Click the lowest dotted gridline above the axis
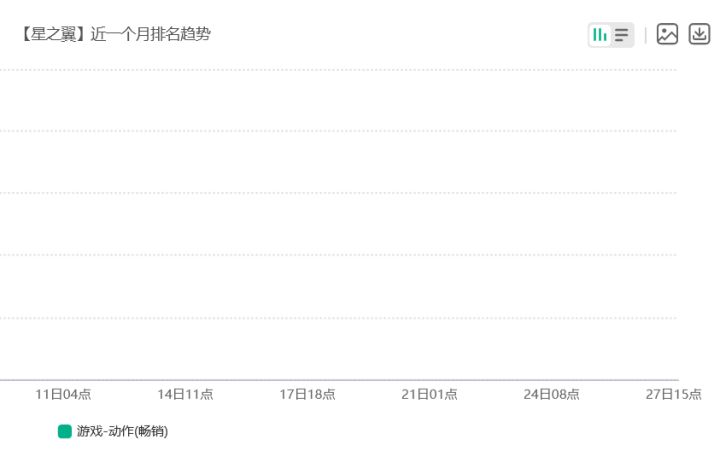 (338, 318)
